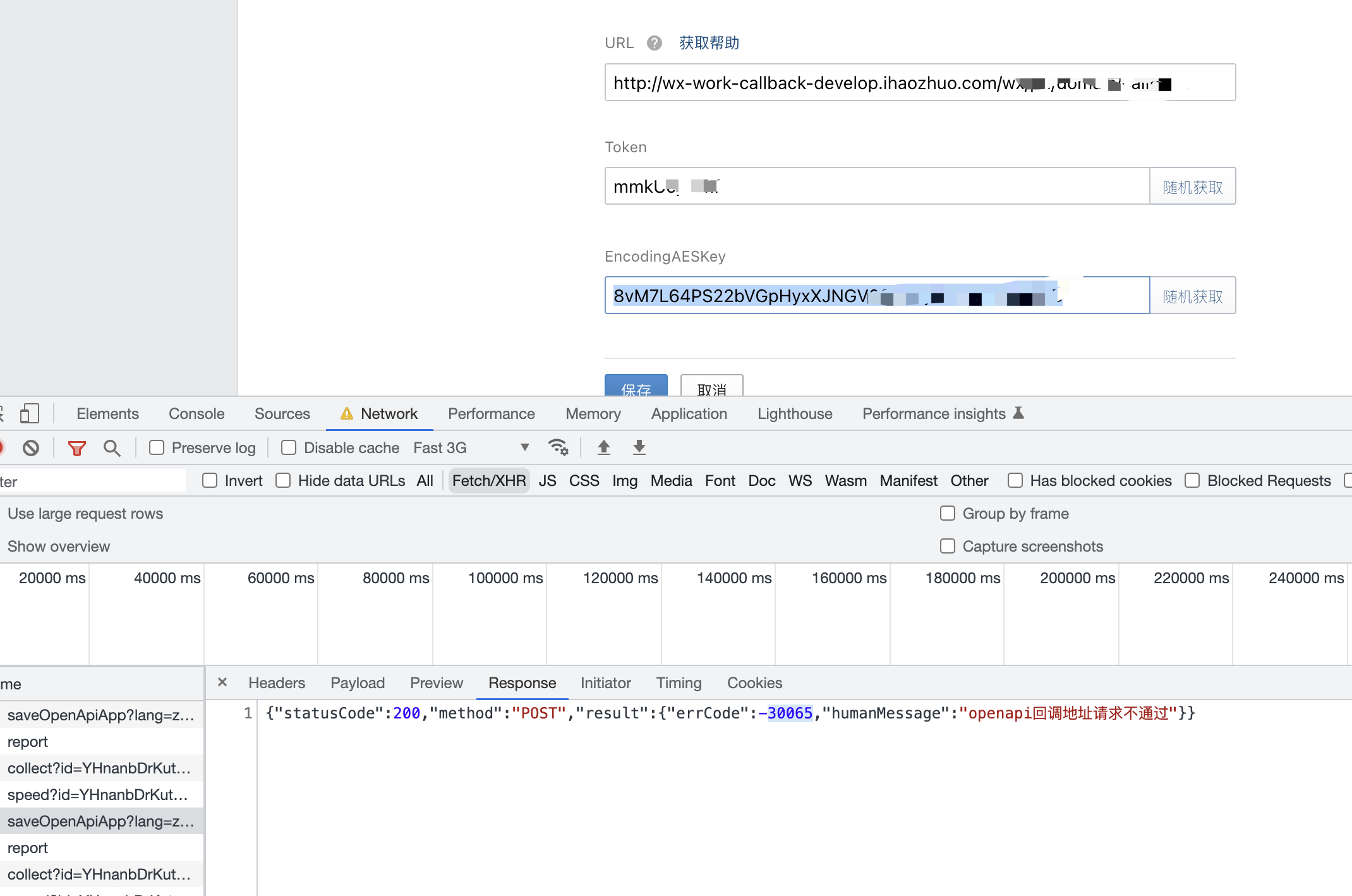Enable Capture screenshots checkbox
The height and width of the screenshot is (896, 1352).
(948, 546)
